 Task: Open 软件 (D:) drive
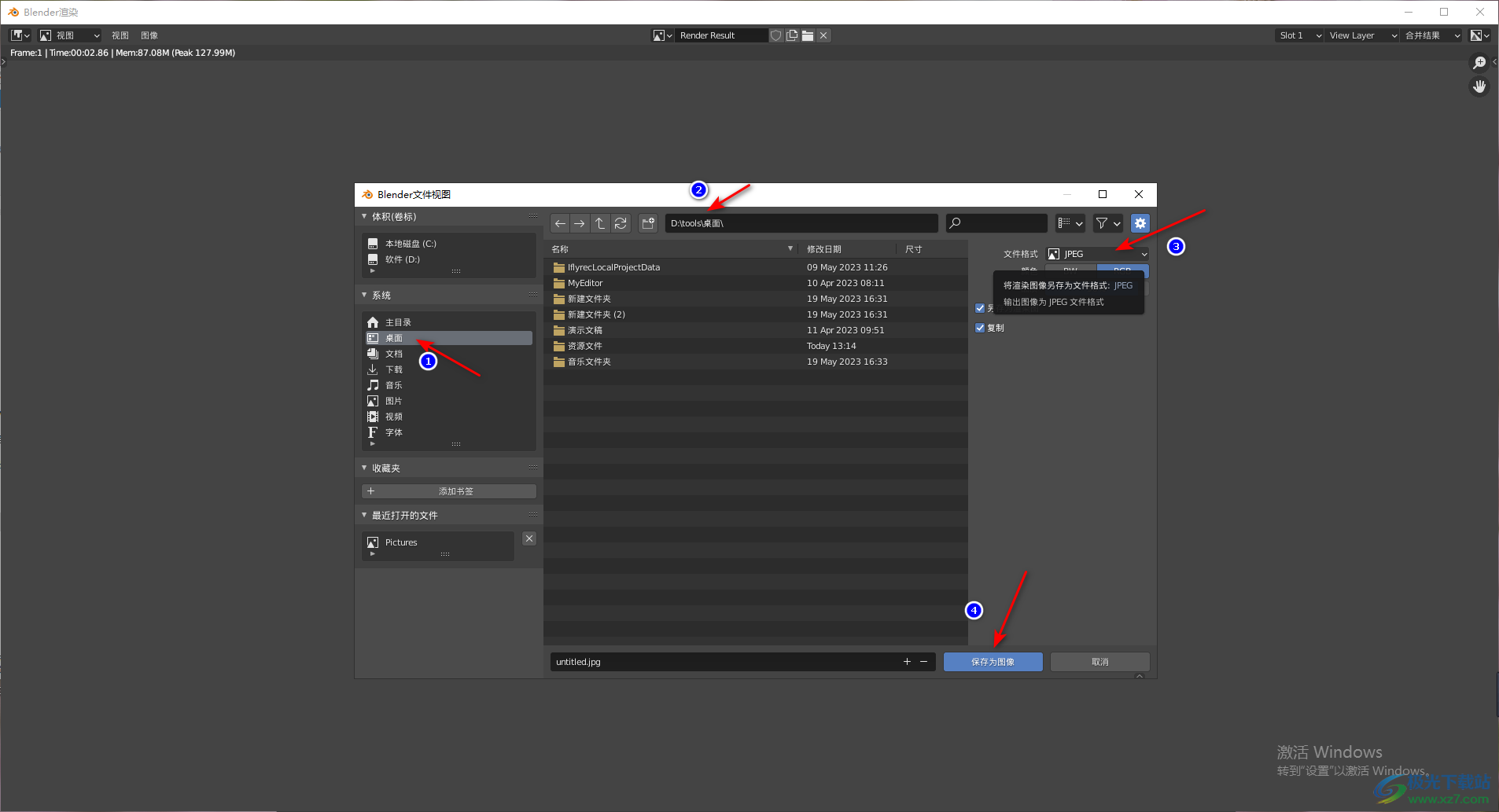(x=448, y=259)
